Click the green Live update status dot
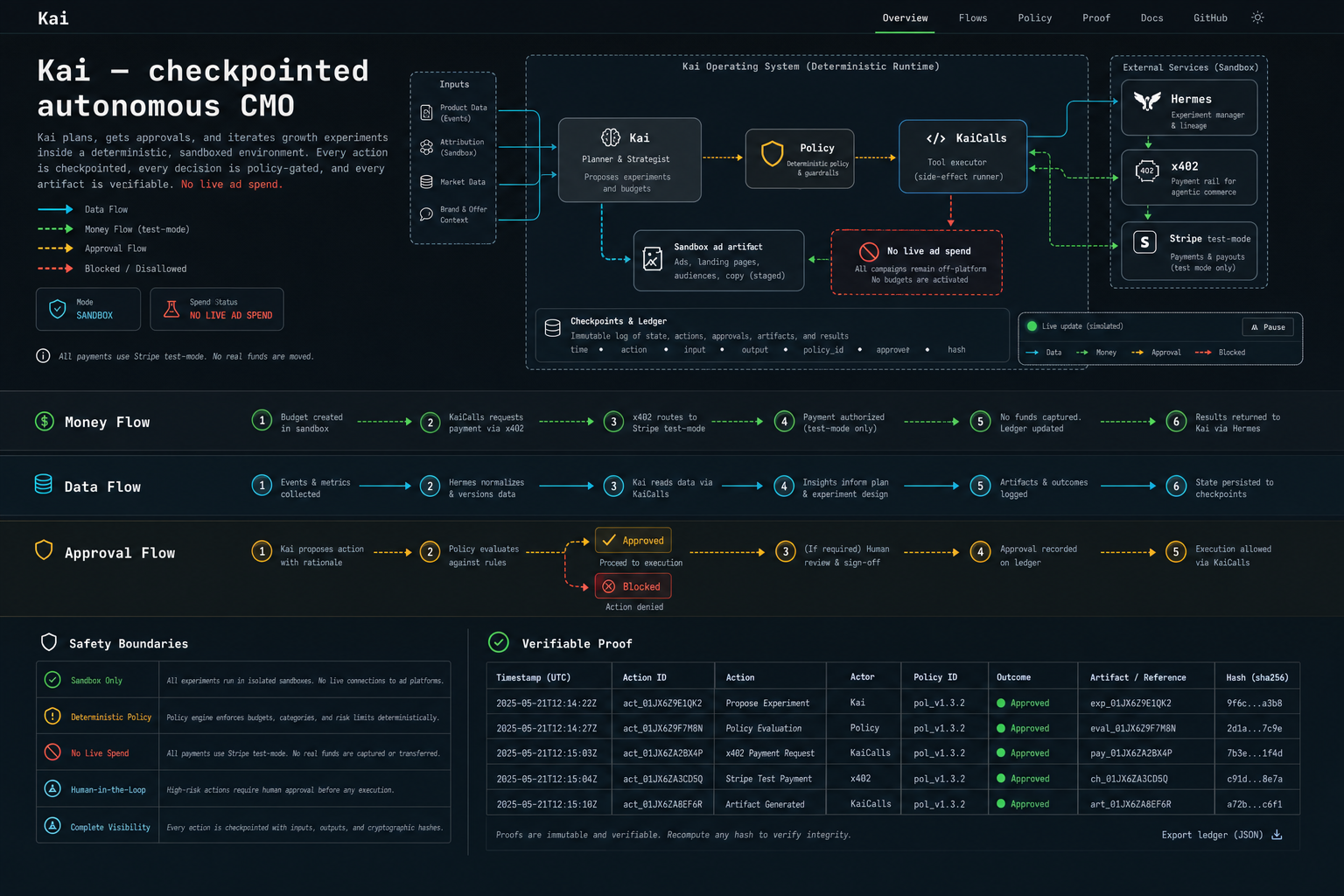 pyautogui.click(x=1032, y=326)
